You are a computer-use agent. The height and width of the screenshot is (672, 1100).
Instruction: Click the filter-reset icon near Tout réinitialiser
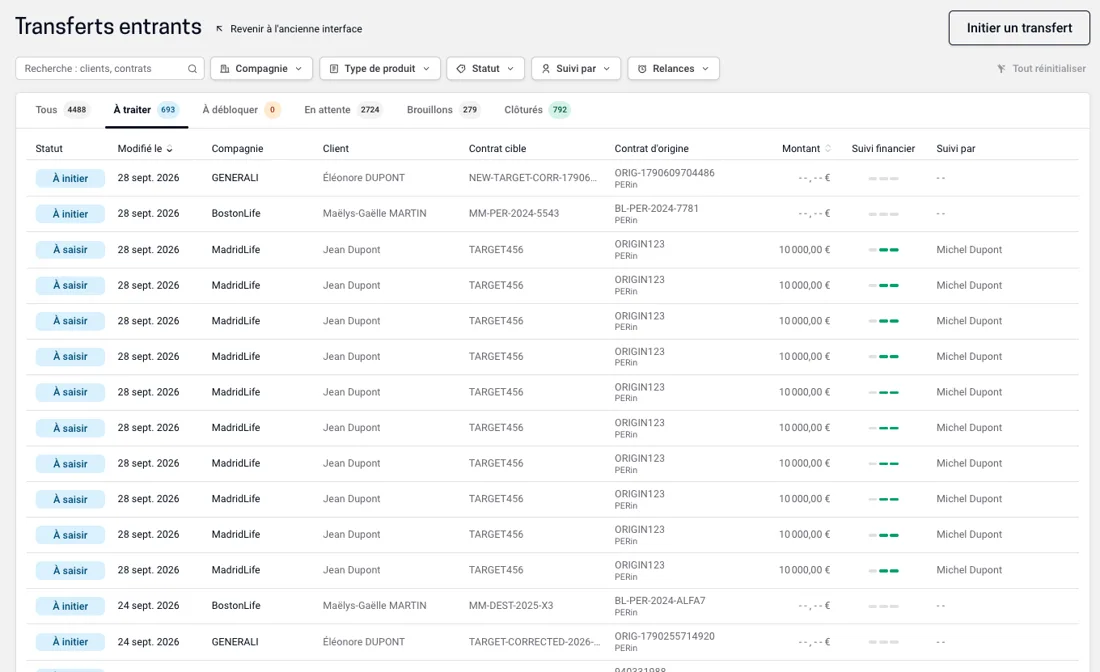pos(1002,69)
